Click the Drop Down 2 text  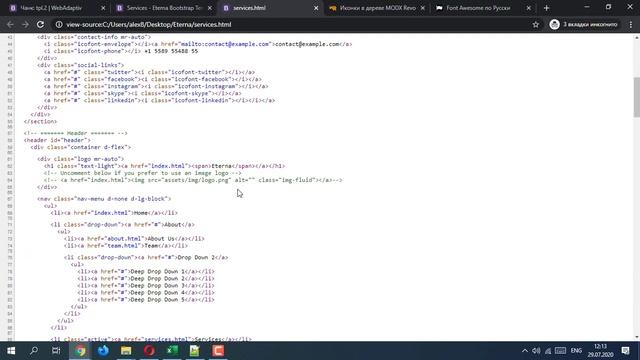tap(196, 258)
